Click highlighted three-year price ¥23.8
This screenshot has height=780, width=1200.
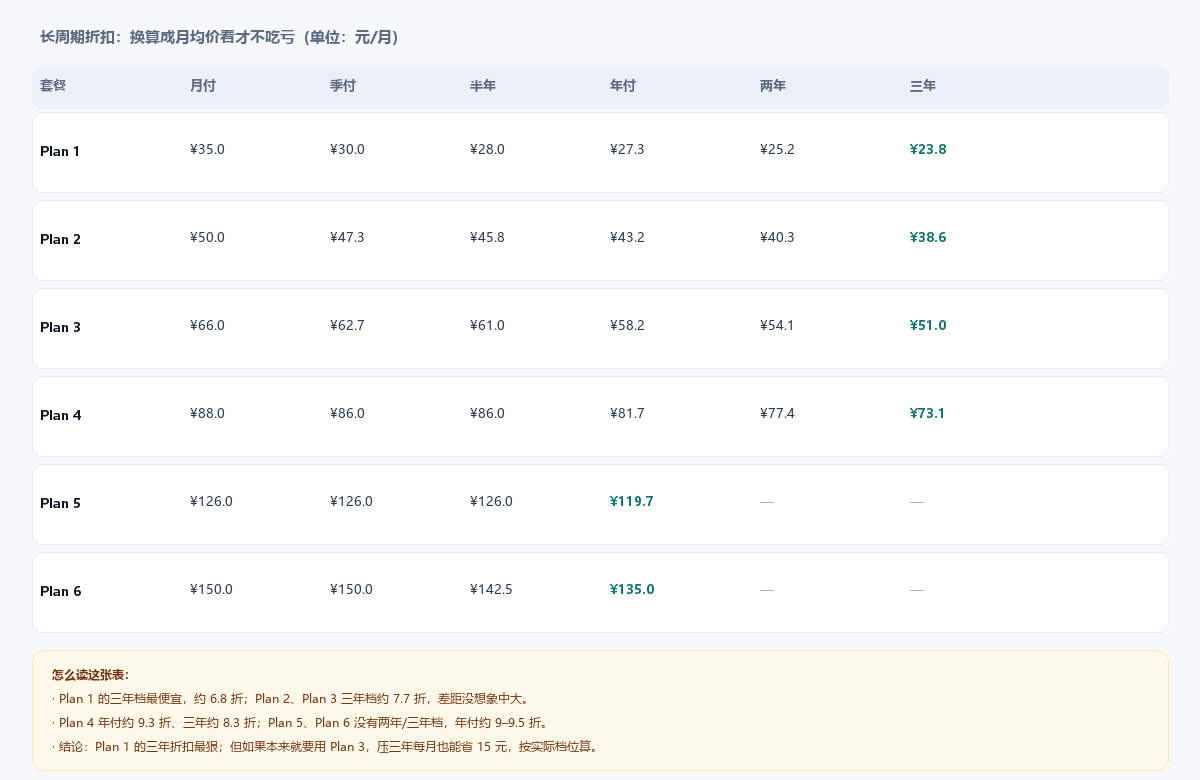[x=928, y=149]
